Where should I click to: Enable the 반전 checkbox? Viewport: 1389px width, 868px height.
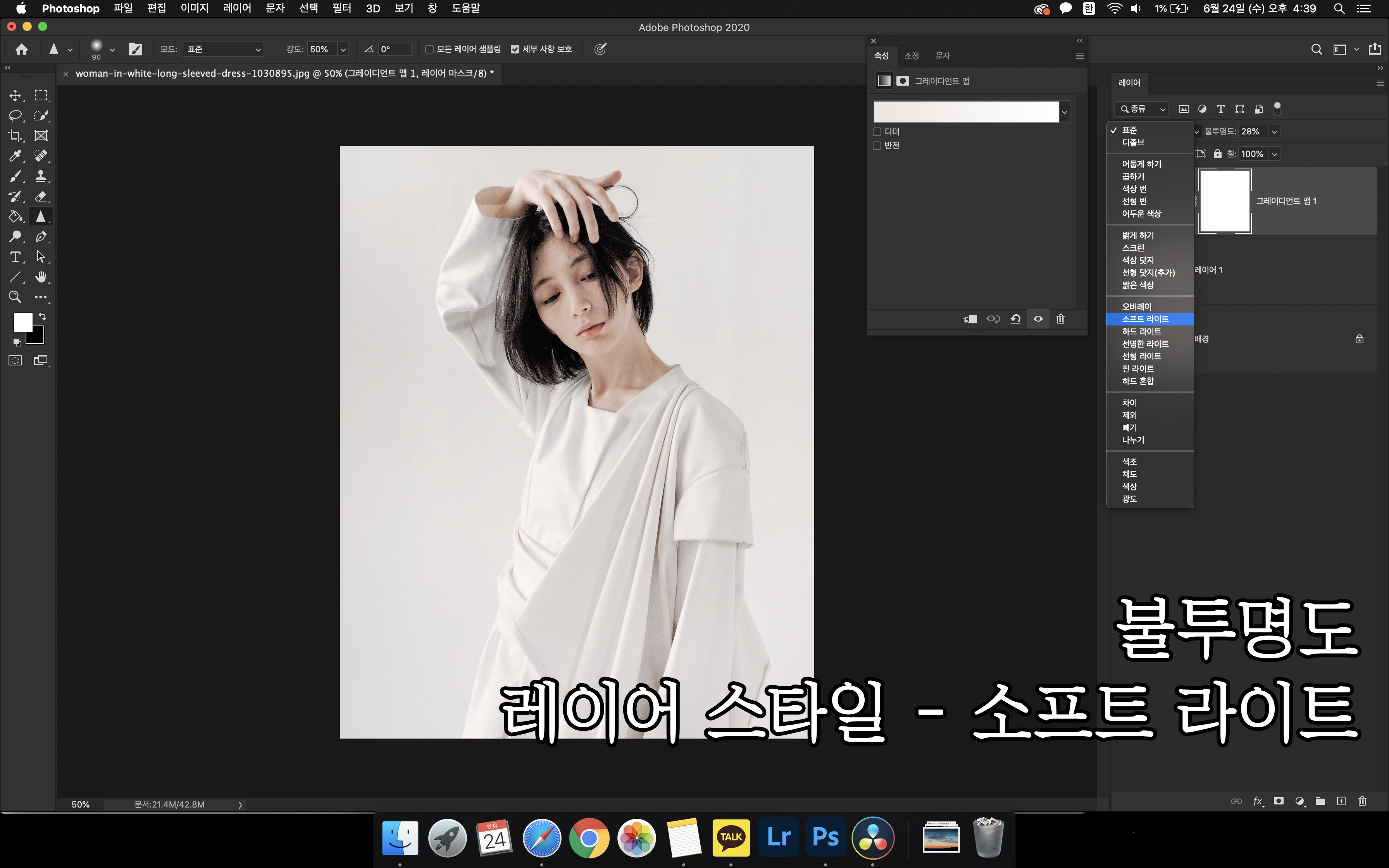(x=877, y=146)
